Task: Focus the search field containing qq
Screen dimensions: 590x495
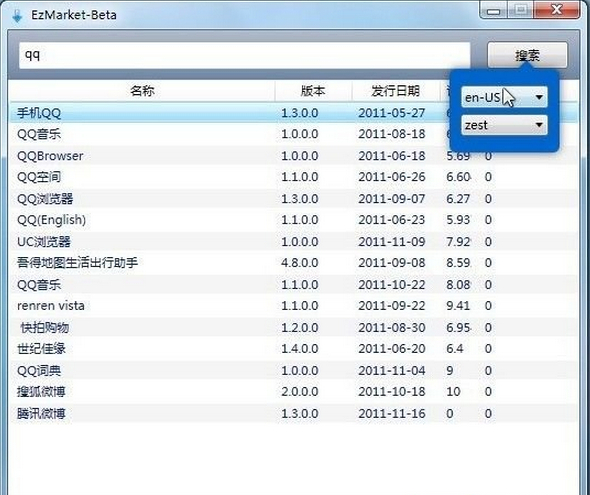Action: point(245,55)
